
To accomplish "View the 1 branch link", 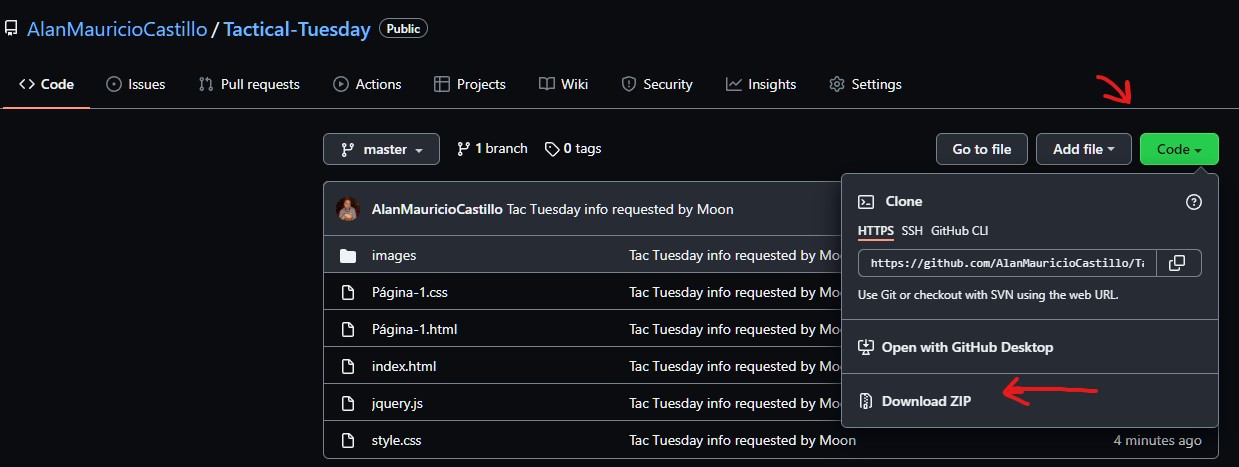I will (492, 148).
